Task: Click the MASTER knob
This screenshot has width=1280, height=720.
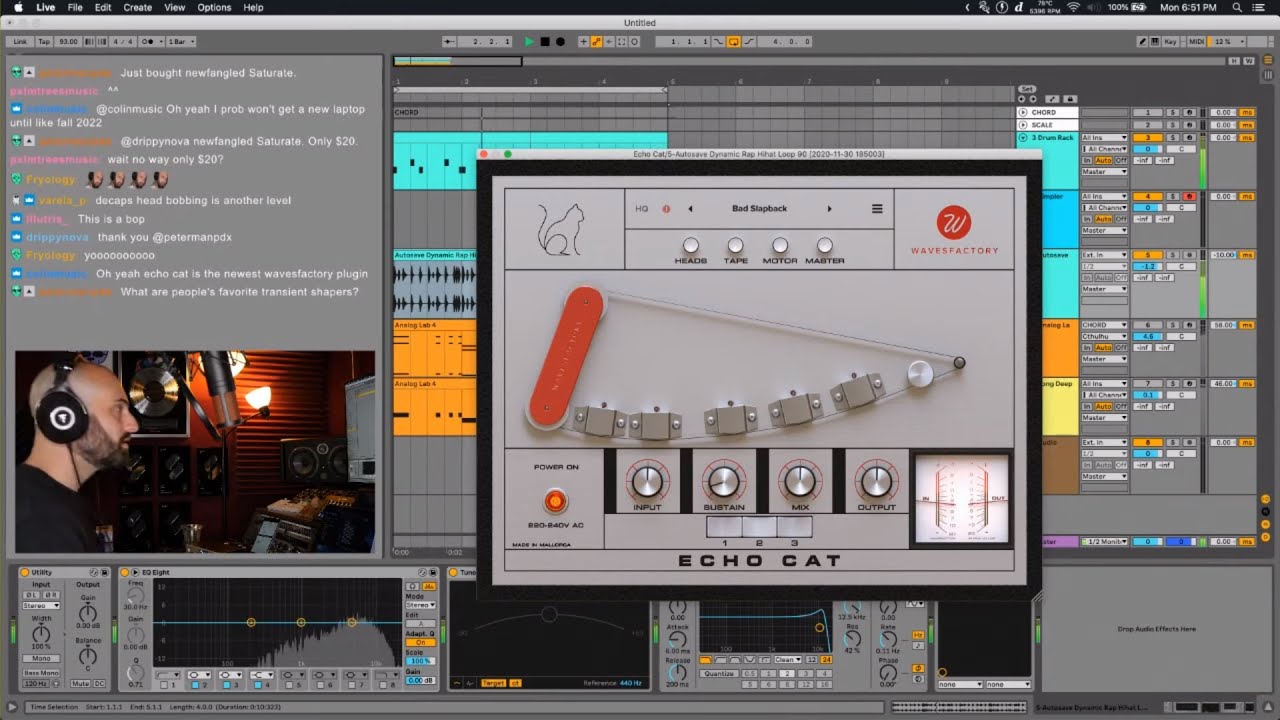Action: (825, 245)
